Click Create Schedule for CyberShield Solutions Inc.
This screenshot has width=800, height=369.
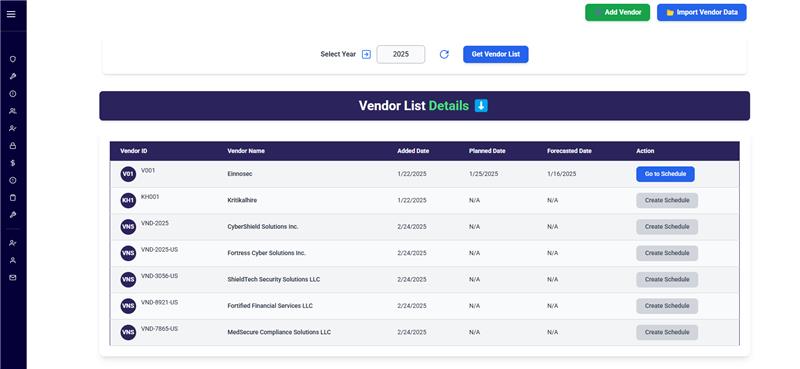pos(667,227)
